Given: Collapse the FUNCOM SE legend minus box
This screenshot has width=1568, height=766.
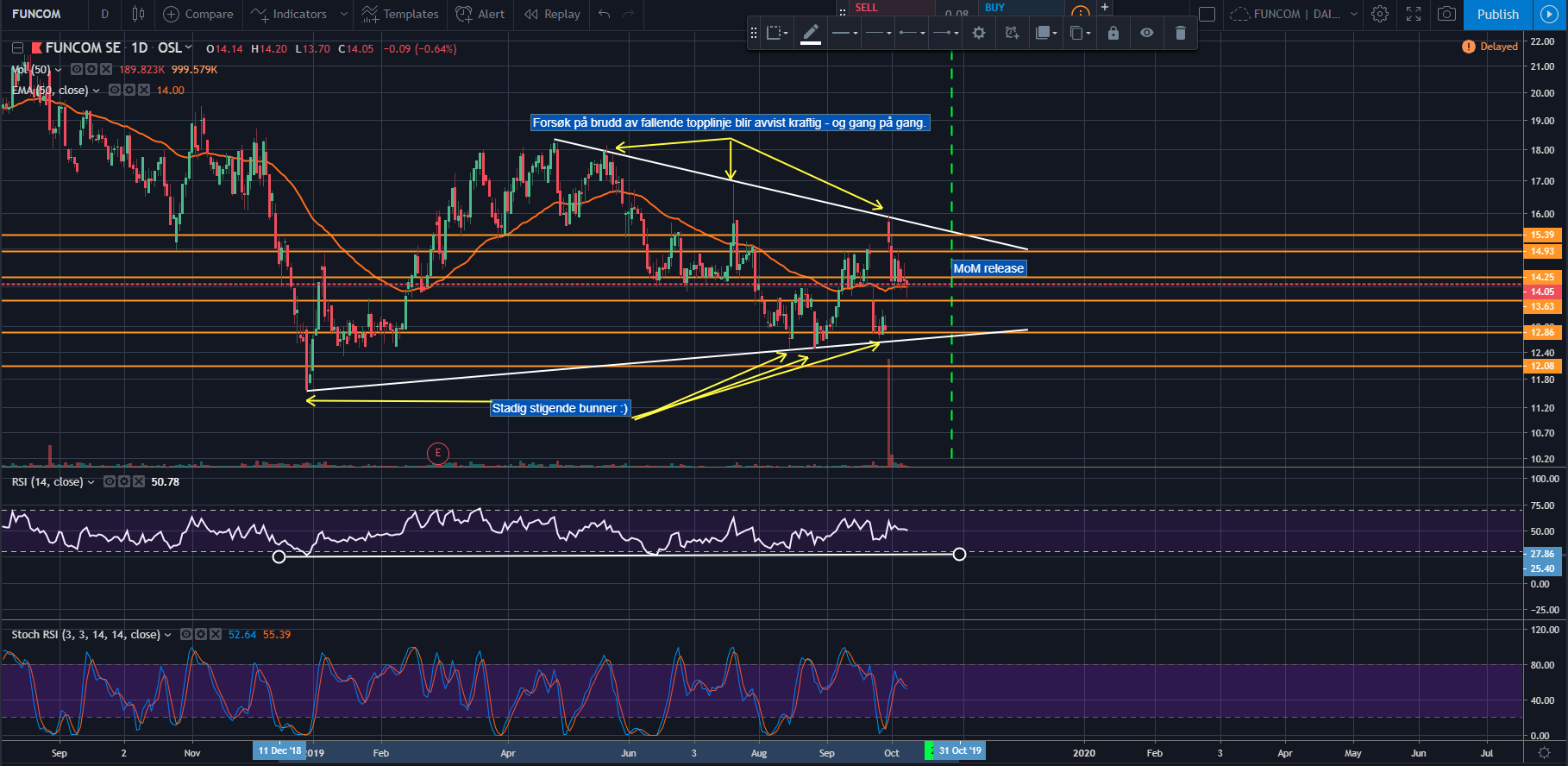Looking at the screenshot, I should pos(17,48).
